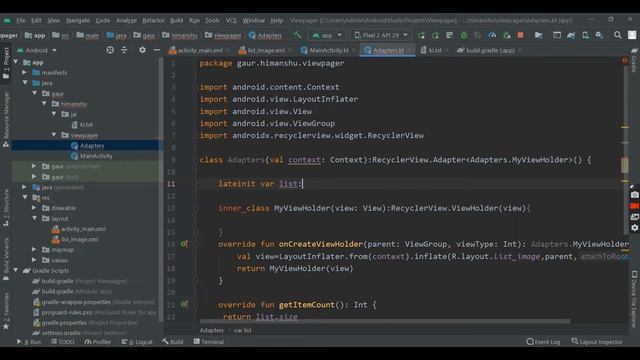
Task: Click the Select Opened File target icon
Action: (110, 50)
